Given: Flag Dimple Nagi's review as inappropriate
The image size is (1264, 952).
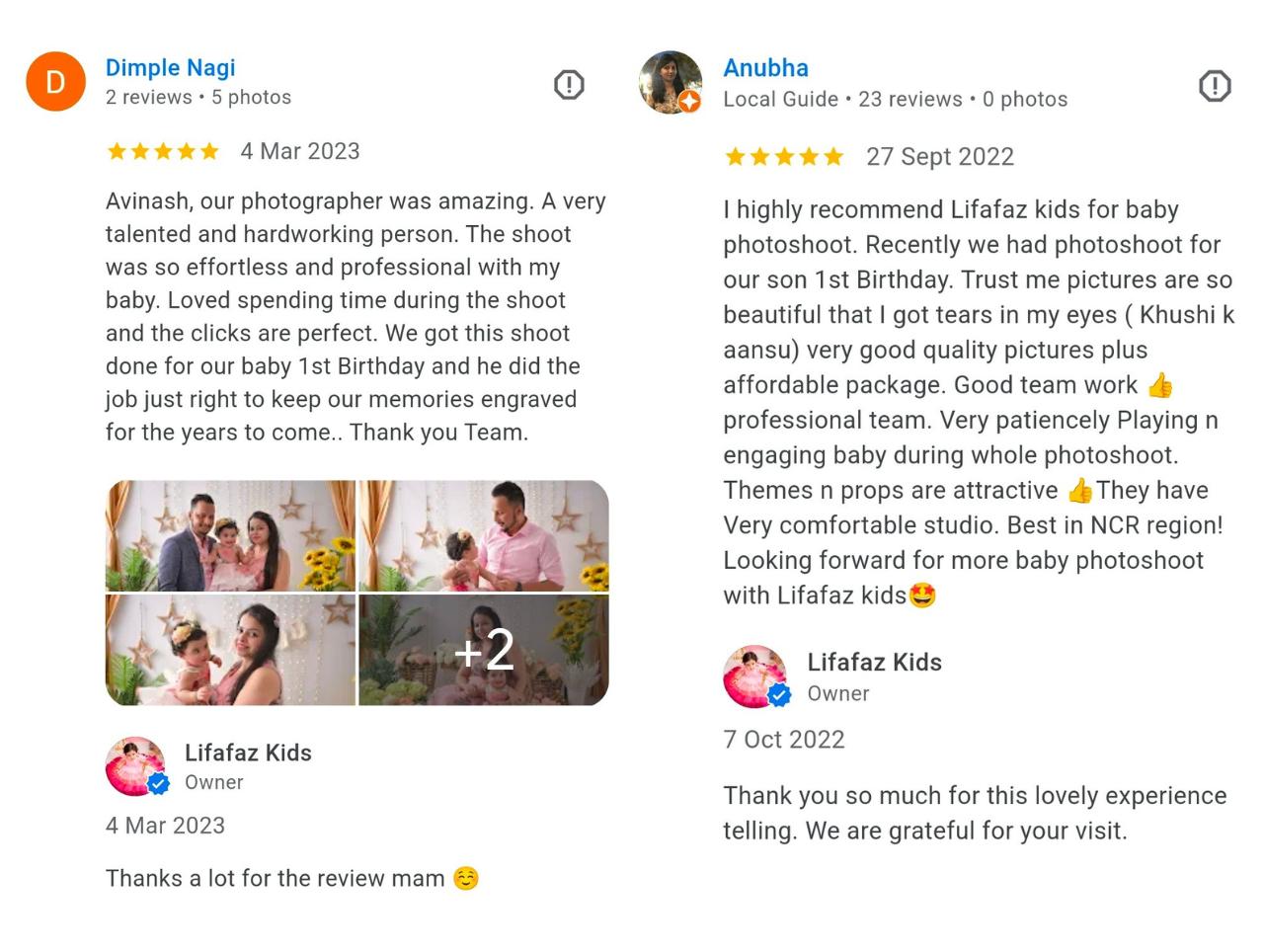Looking at the screenshot, I should click(x=569, y=85).
